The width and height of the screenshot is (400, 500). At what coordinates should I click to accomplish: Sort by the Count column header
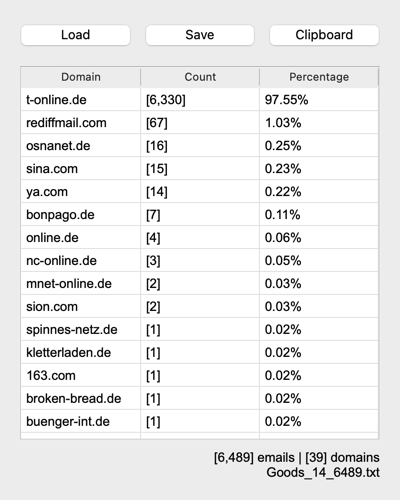tap(200, 77)
